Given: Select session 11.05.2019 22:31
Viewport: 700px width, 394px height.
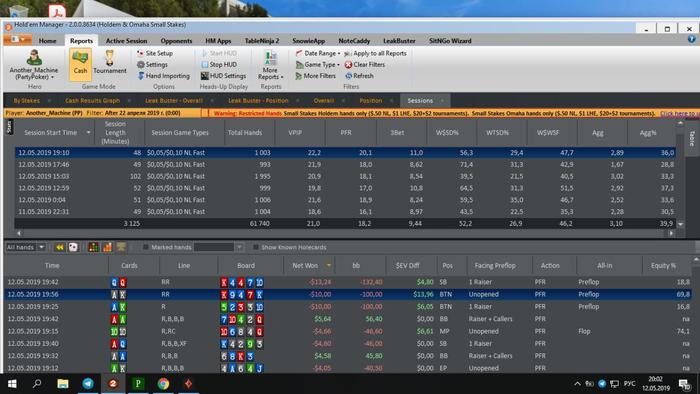Looking at the screenshot, I should tap(345, 212).
